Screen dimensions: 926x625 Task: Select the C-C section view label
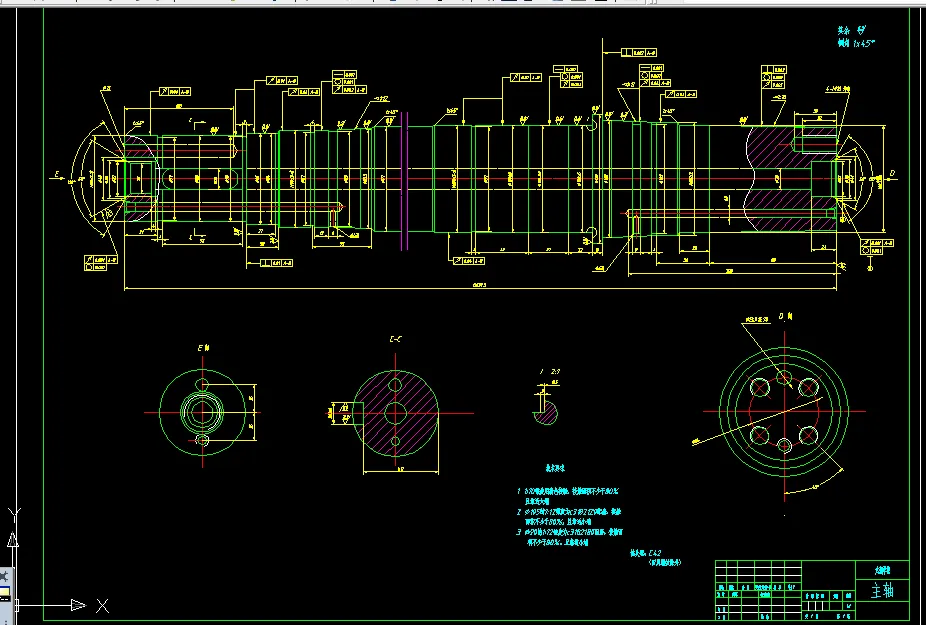point(395,339)
